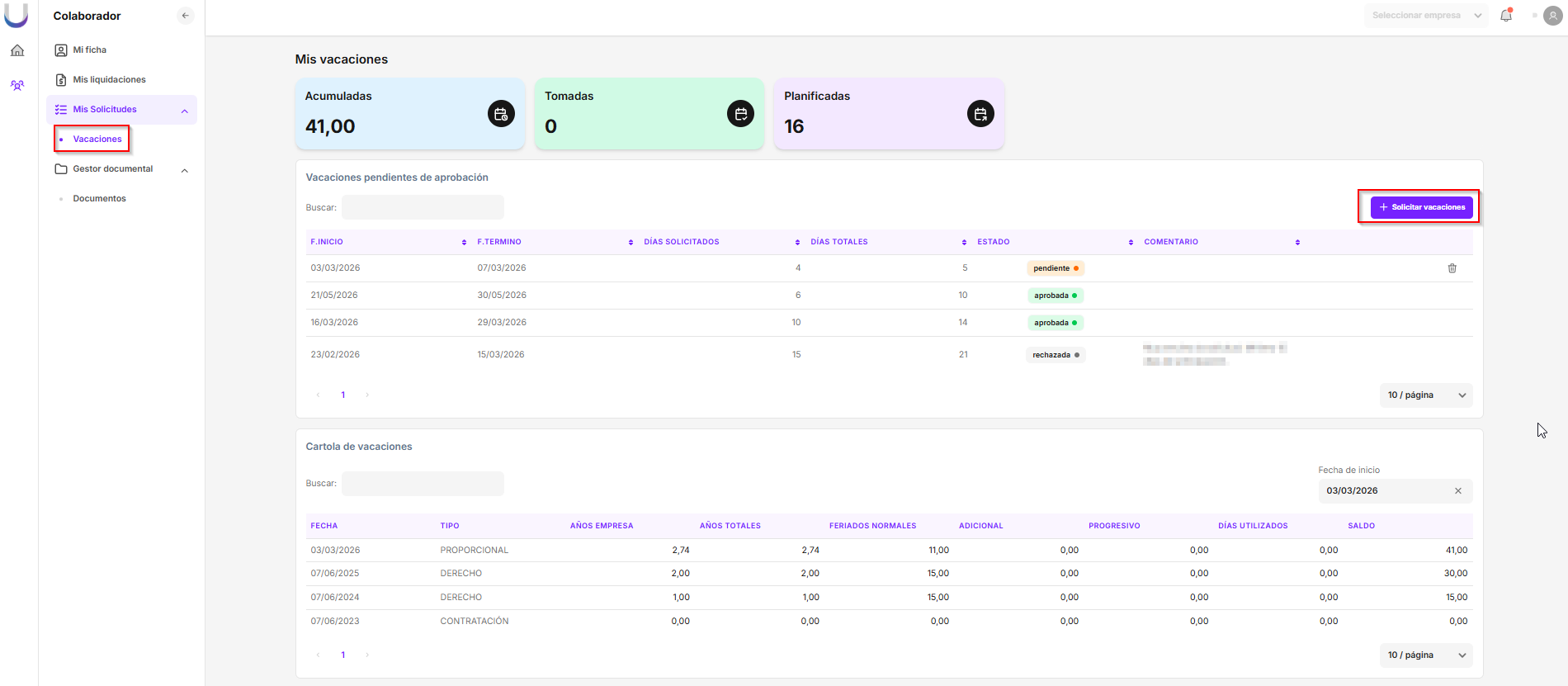This screenshot has width=1568, height=686.
Task: Clear the Fecha de inicio date
Action: pyautogui.click(x=1457, y=491)
